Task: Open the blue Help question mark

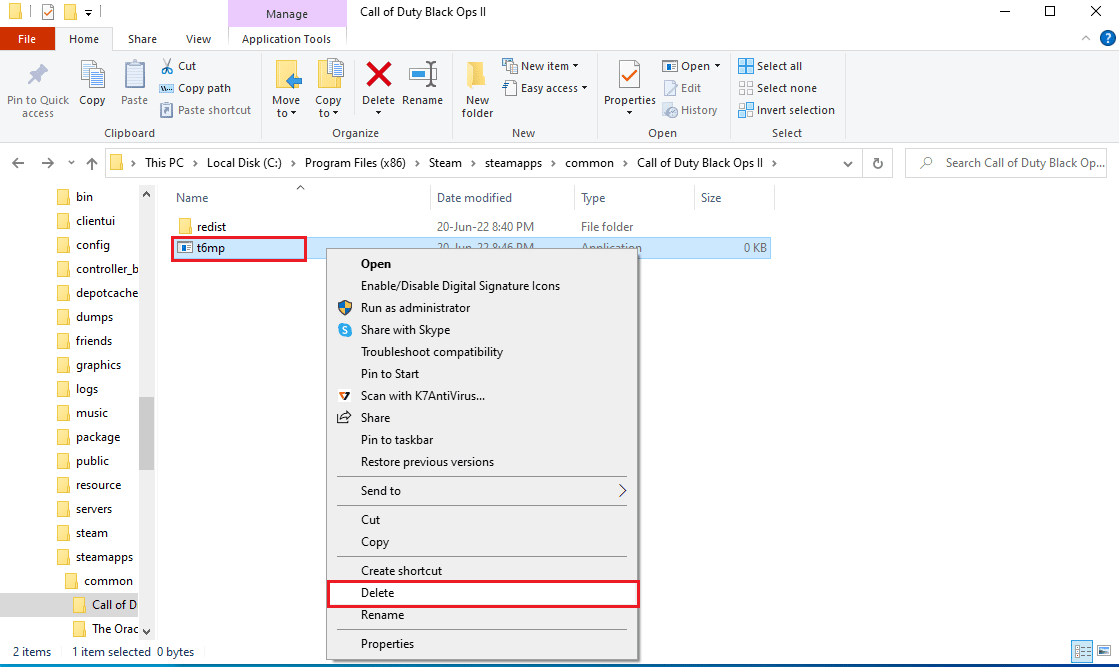Action: tap(1108, 39)
